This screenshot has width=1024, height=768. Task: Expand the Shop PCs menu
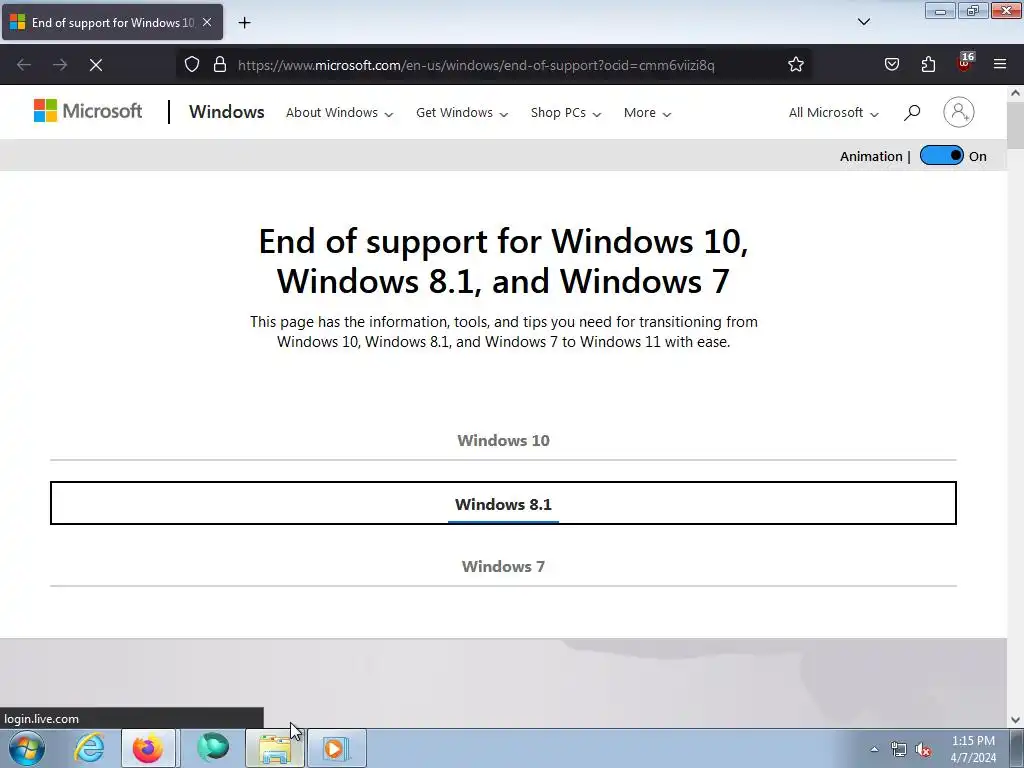(566, 112)
